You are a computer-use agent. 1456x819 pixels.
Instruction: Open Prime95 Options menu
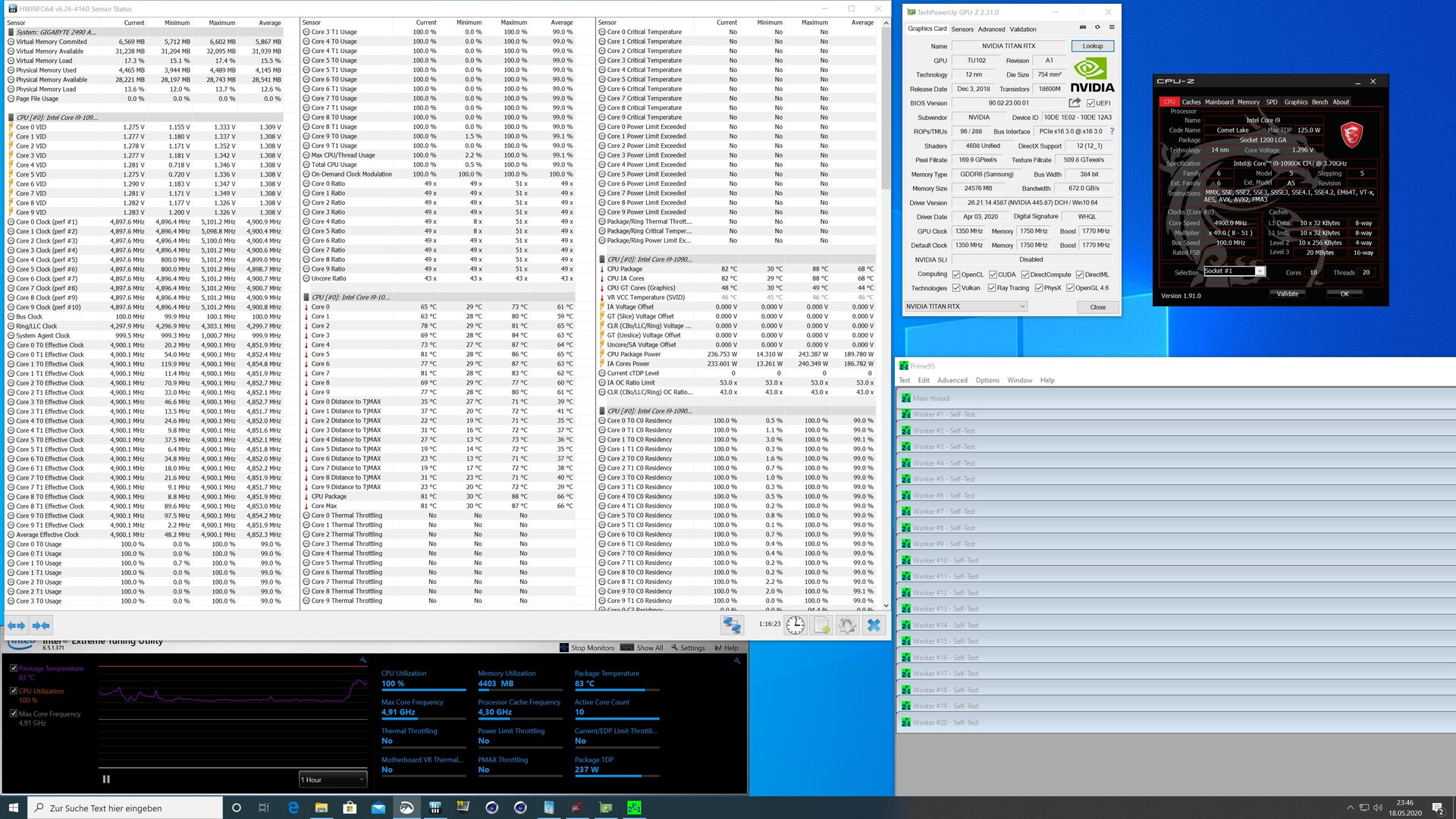tap(987, 380)
